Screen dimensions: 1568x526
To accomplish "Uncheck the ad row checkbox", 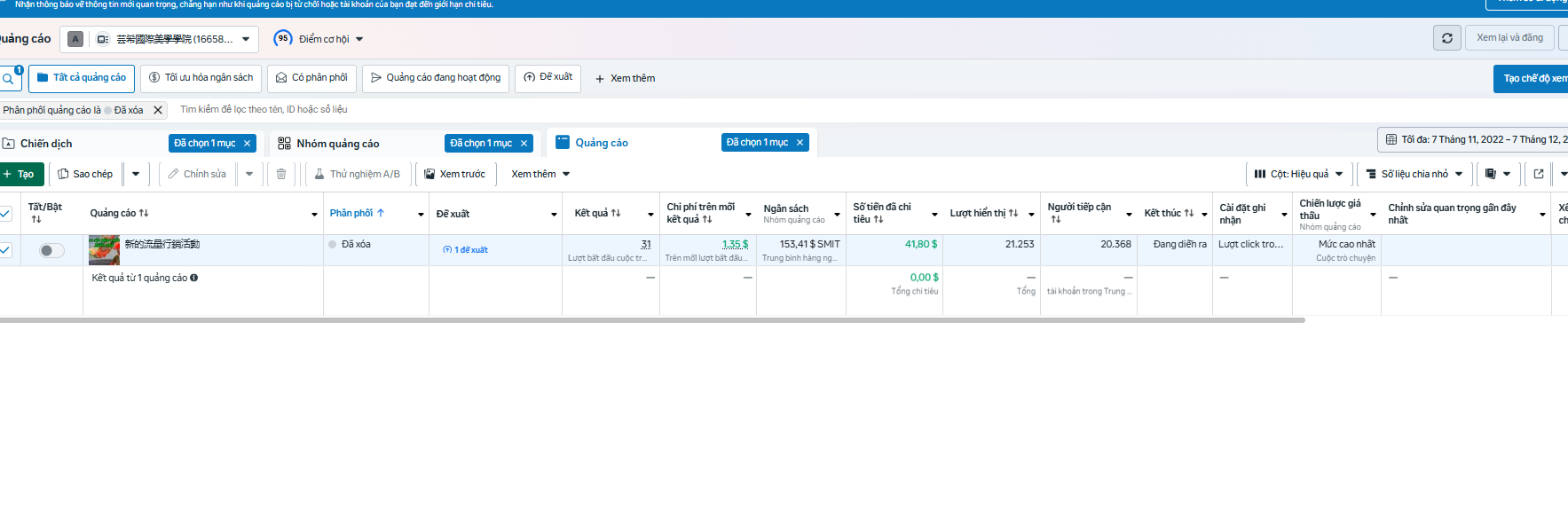I will pos(5,250).
